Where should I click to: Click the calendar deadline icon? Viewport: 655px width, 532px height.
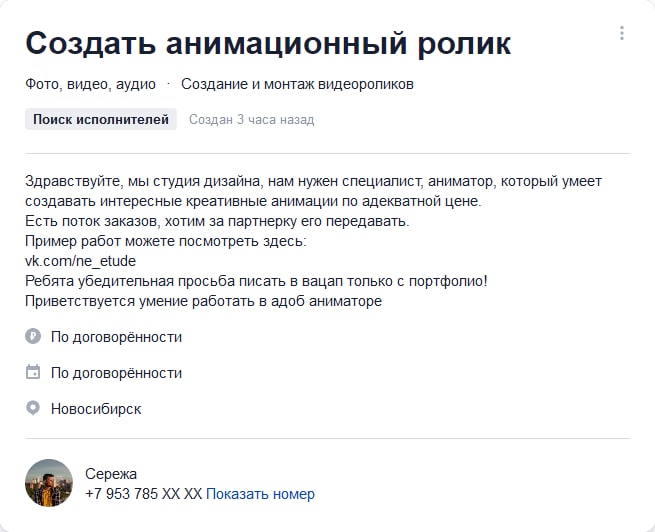coord(33,372)
